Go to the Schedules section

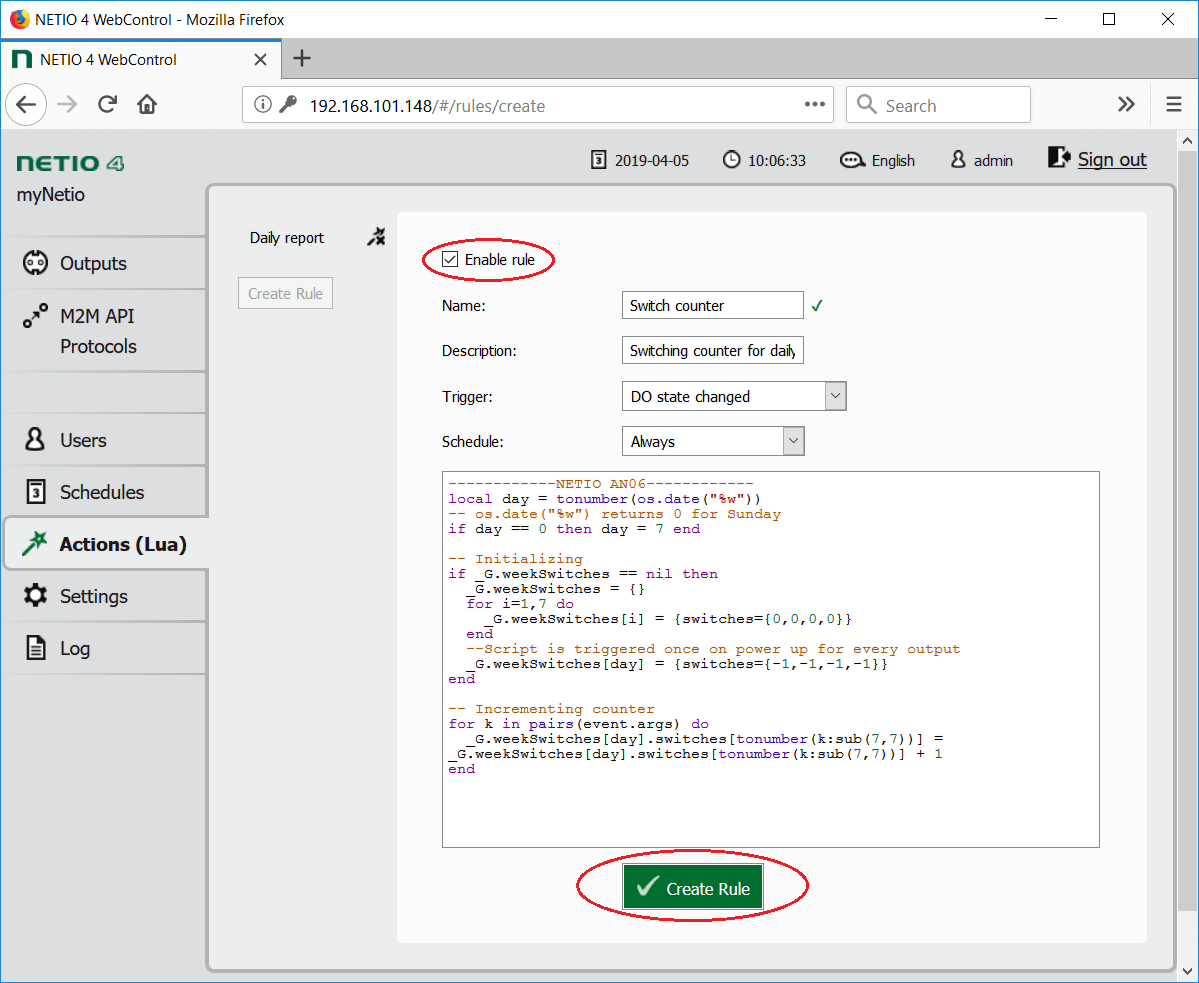tap(105, 492)
